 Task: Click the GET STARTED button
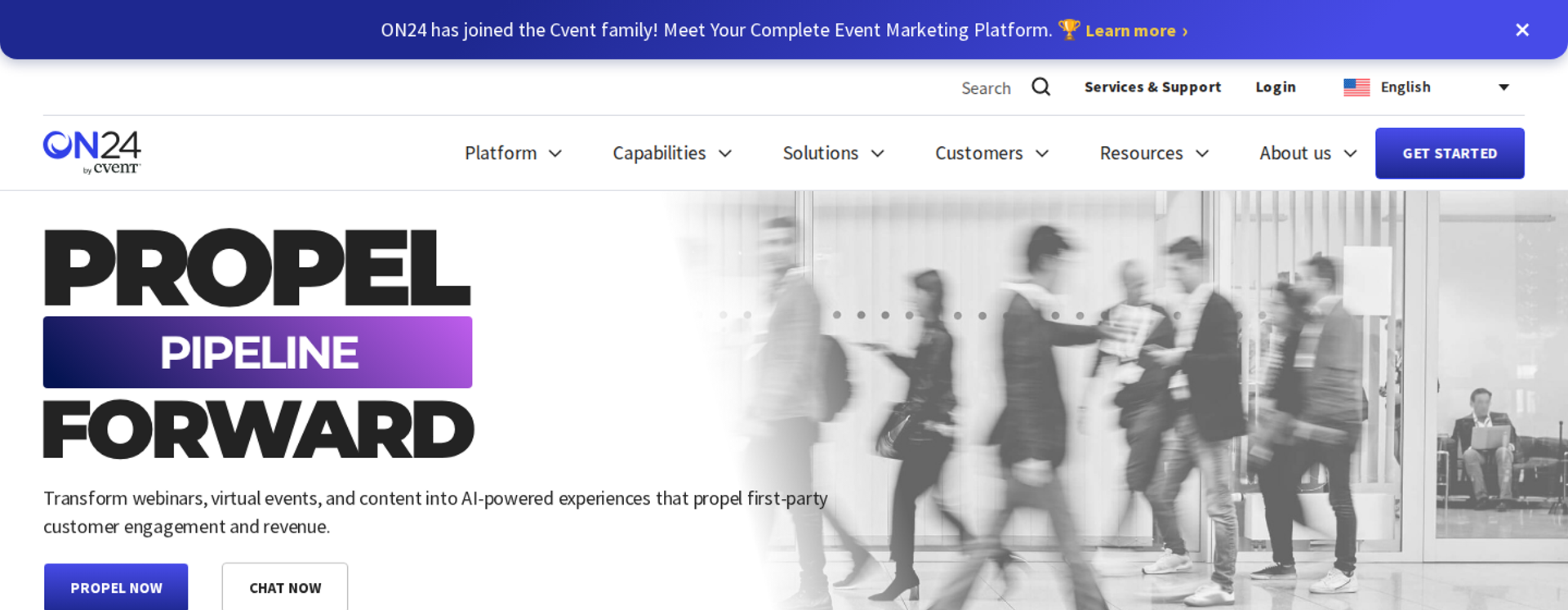point(1450,154)
